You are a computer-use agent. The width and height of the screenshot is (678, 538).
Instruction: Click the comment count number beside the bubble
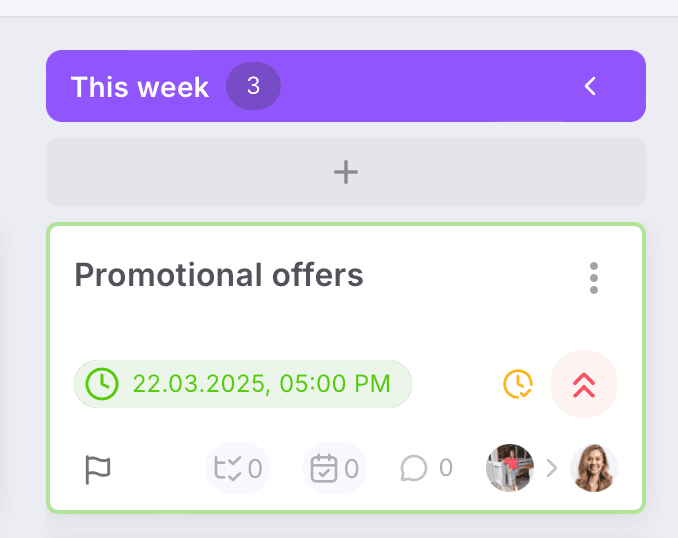tap(446, 468)
